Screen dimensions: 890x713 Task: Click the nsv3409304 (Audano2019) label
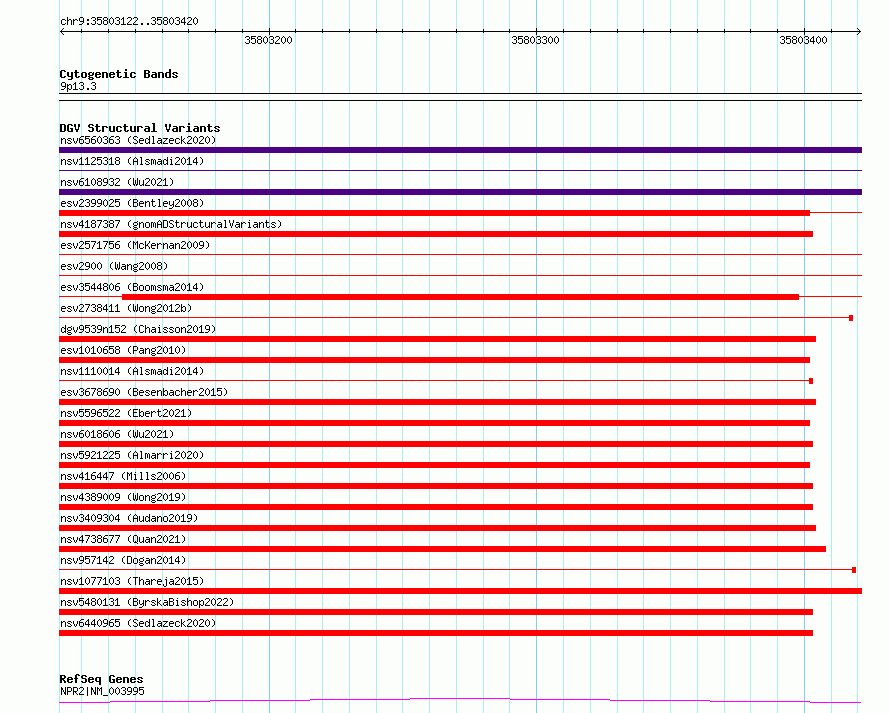click(129, 518)
